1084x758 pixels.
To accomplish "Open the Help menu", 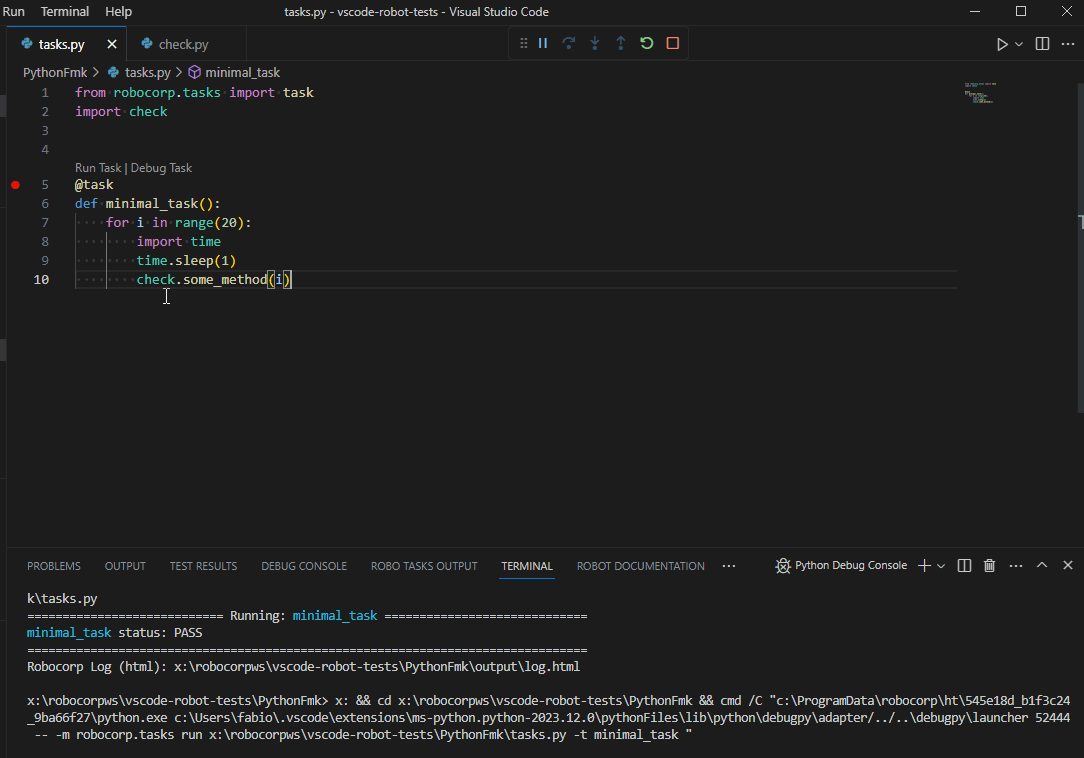I will coord(118,12).
